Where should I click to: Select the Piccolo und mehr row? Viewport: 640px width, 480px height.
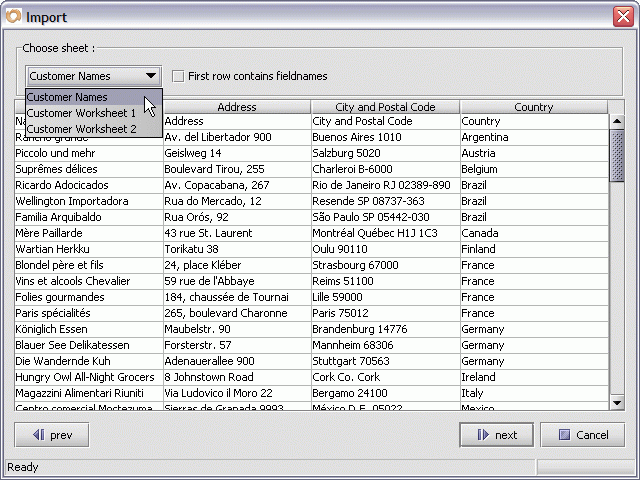tap(88, 153)
